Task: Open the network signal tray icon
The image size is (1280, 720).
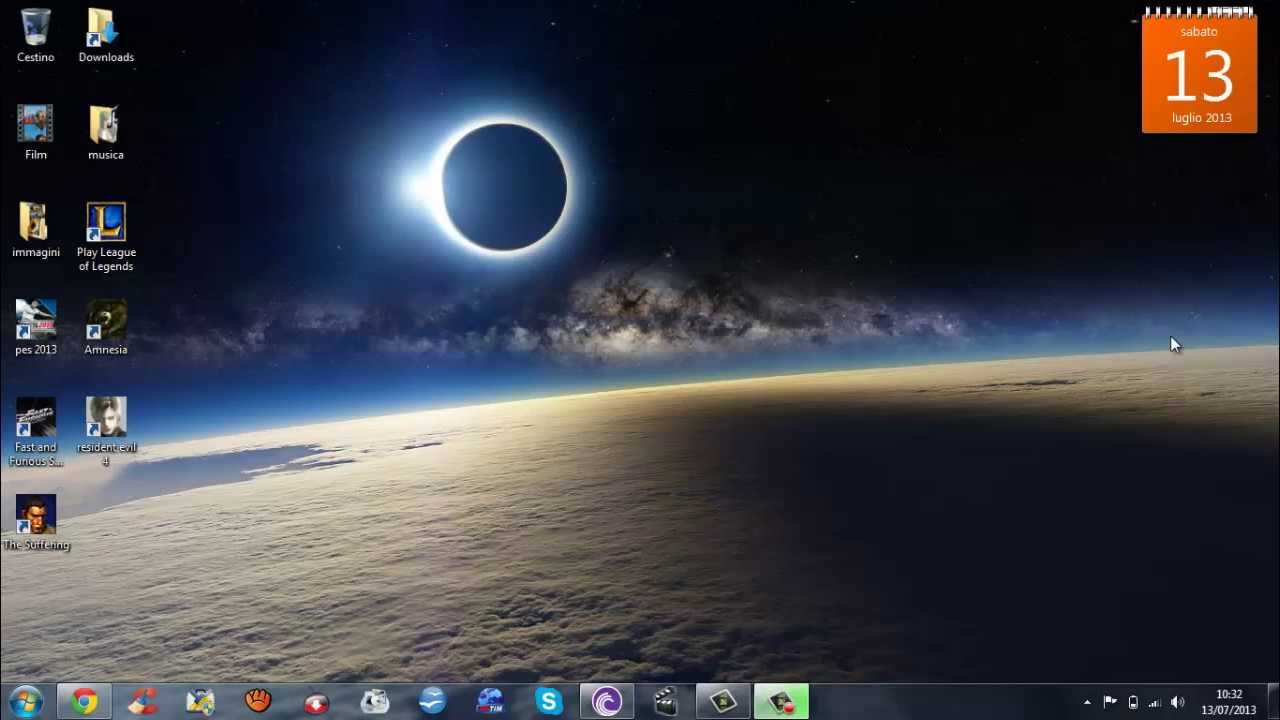Action: point(1155,703)
